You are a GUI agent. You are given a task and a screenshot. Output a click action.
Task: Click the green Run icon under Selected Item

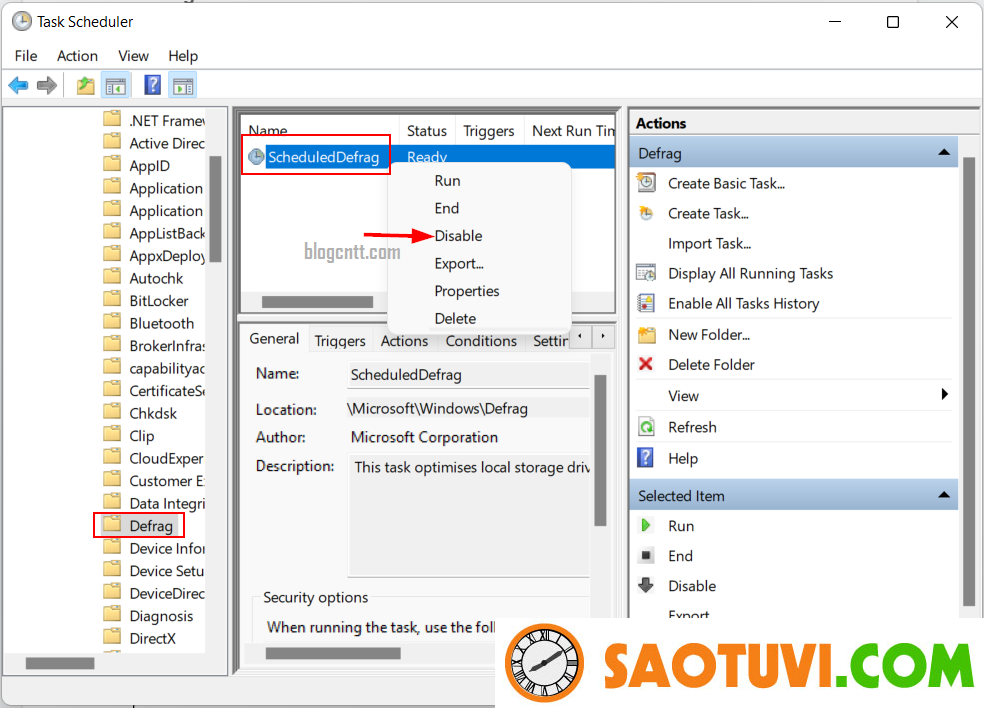(x=647, y=526)
